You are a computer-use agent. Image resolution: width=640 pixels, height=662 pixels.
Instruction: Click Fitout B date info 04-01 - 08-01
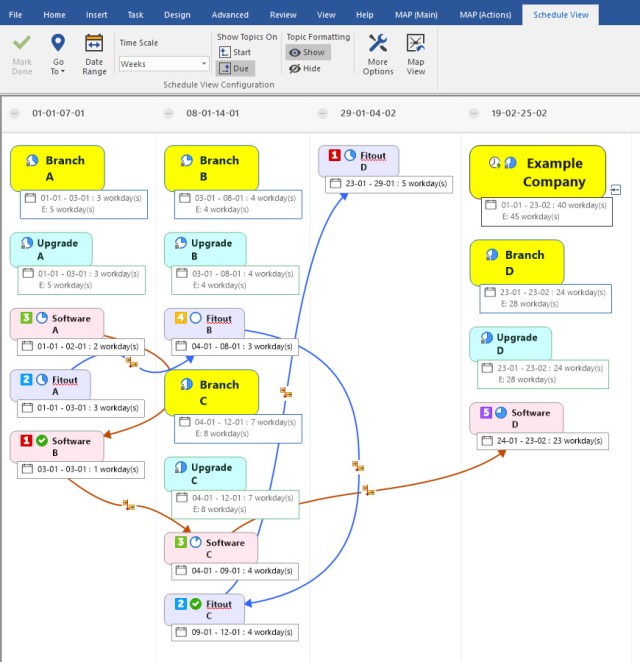(x=235, y=346)
